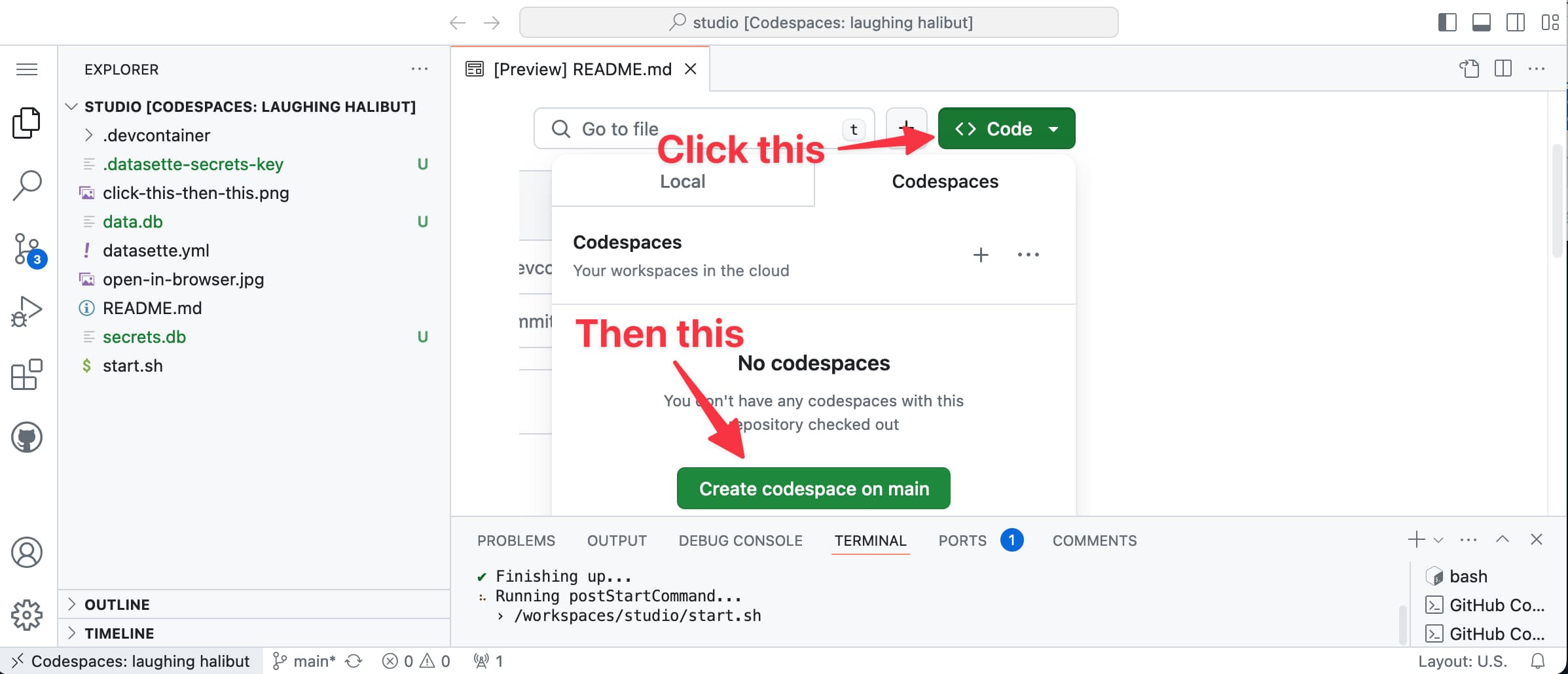This screenshot has width=1568, height=674.
Task: Open the Manage settings gear
Action: (x=27, y=615)
